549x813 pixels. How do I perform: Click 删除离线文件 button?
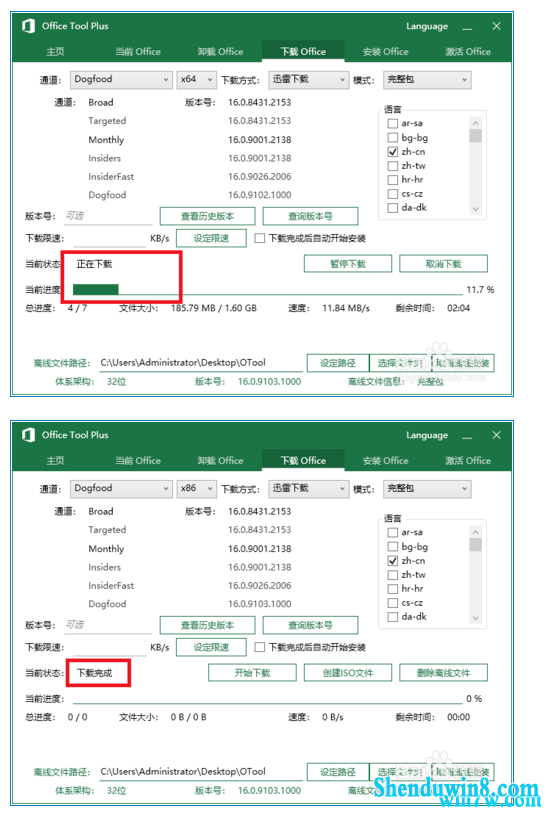click(443, 672)
